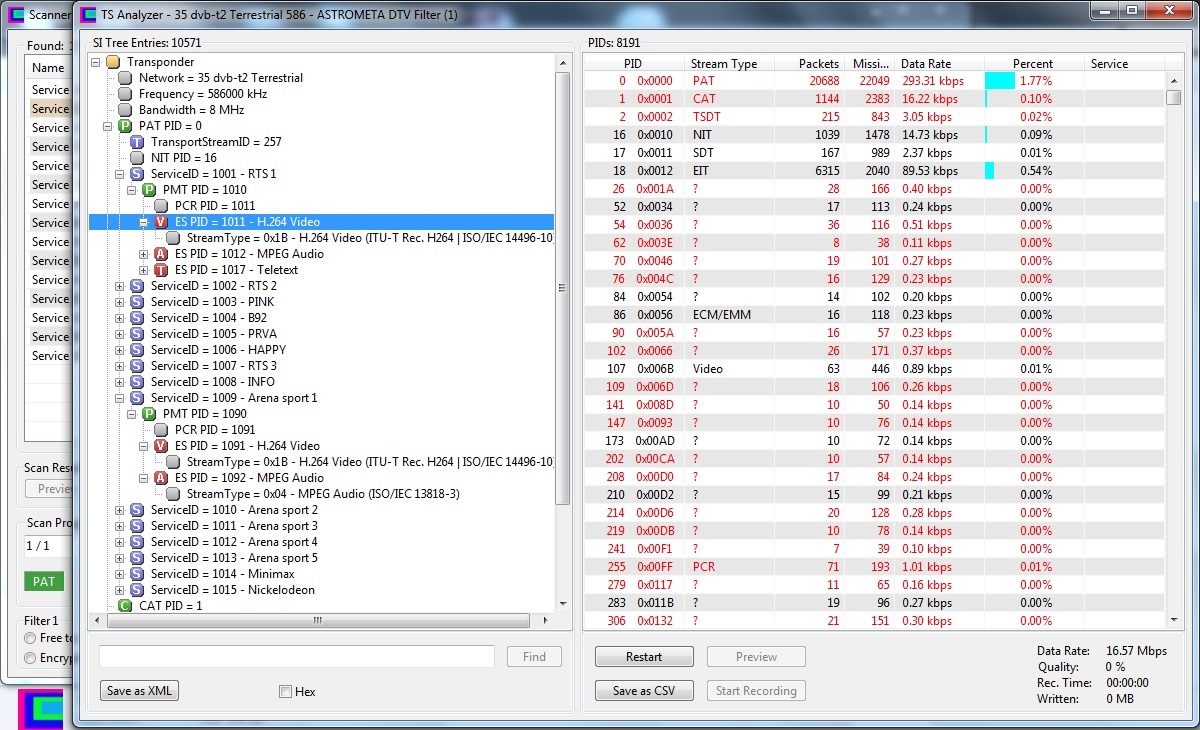Collapse the Transponder tree node
The image size is (1200, 730).
click(x=96, y=62)
